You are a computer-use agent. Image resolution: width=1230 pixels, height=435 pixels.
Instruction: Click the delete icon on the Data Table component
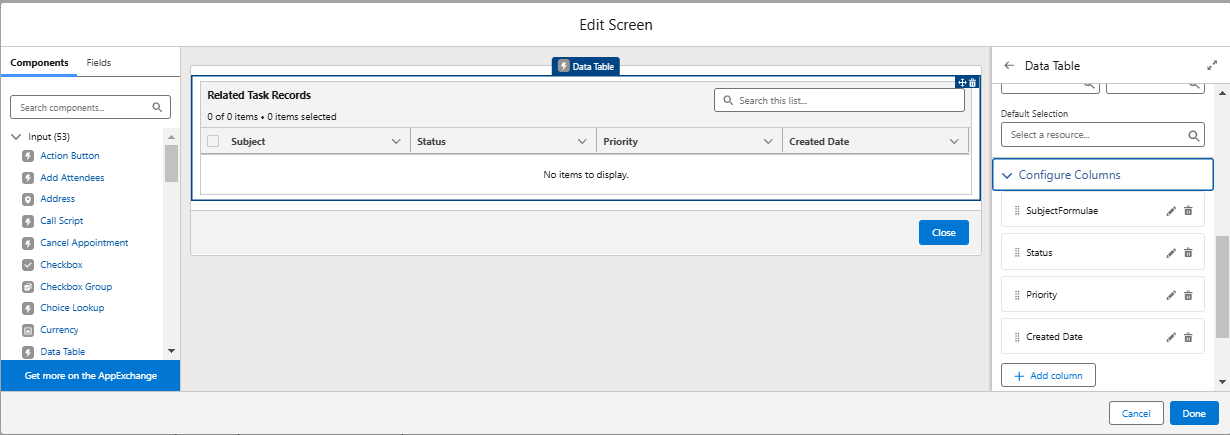click(x=973, y=83)
